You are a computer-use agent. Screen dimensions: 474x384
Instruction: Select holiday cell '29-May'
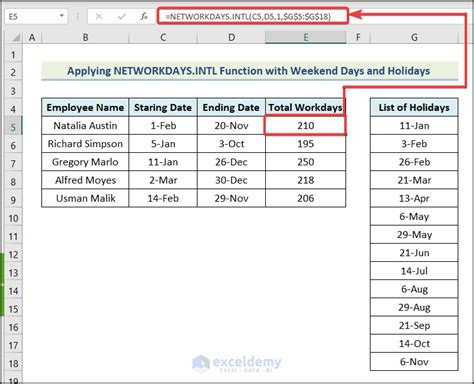click(414, 235)
